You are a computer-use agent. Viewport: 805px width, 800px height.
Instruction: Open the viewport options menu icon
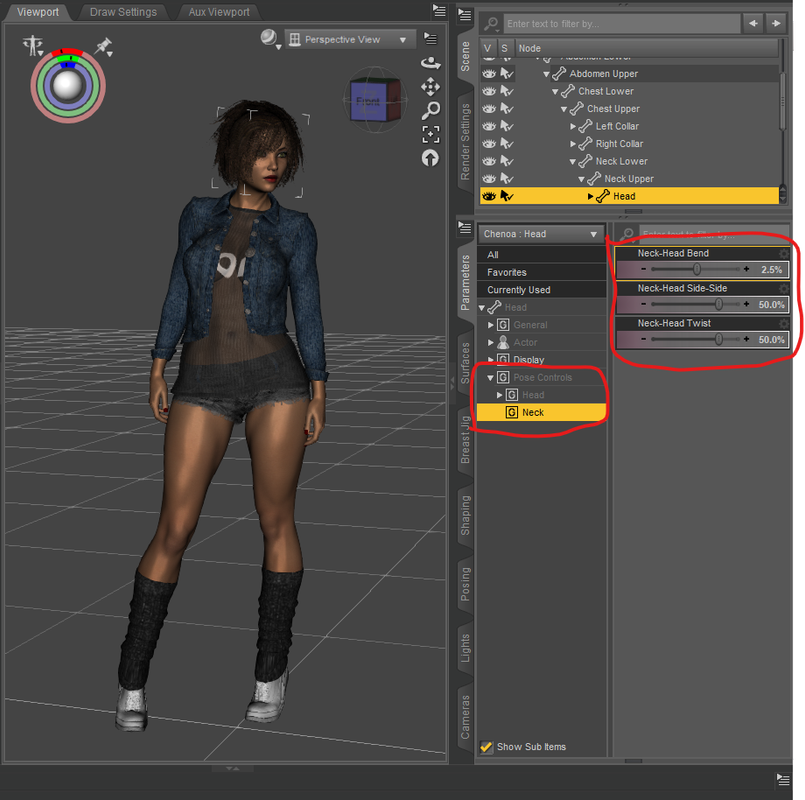point(430,39)
